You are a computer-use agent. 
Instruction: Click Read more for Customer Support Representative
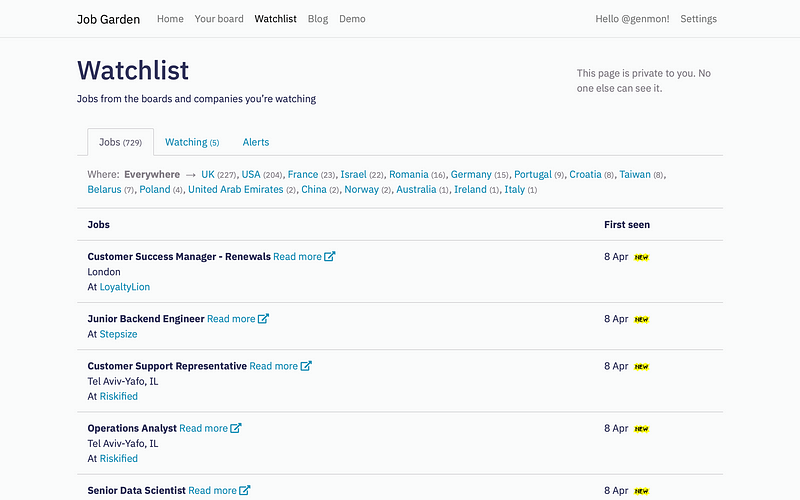(273, 366)
